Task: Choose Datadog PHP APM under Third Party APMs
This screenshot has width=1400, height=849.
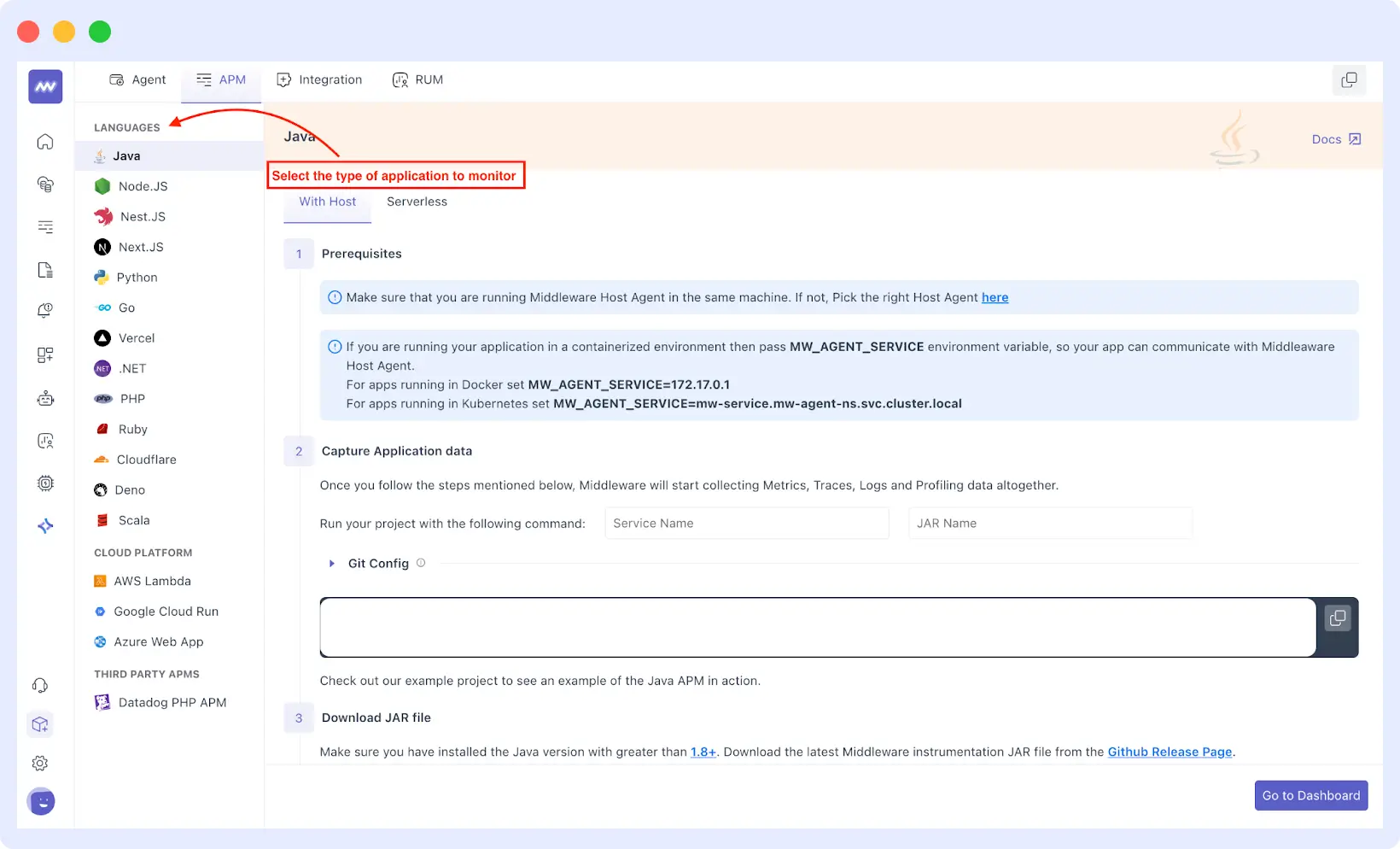Action: pyautogui.click(x=172, y=702)
